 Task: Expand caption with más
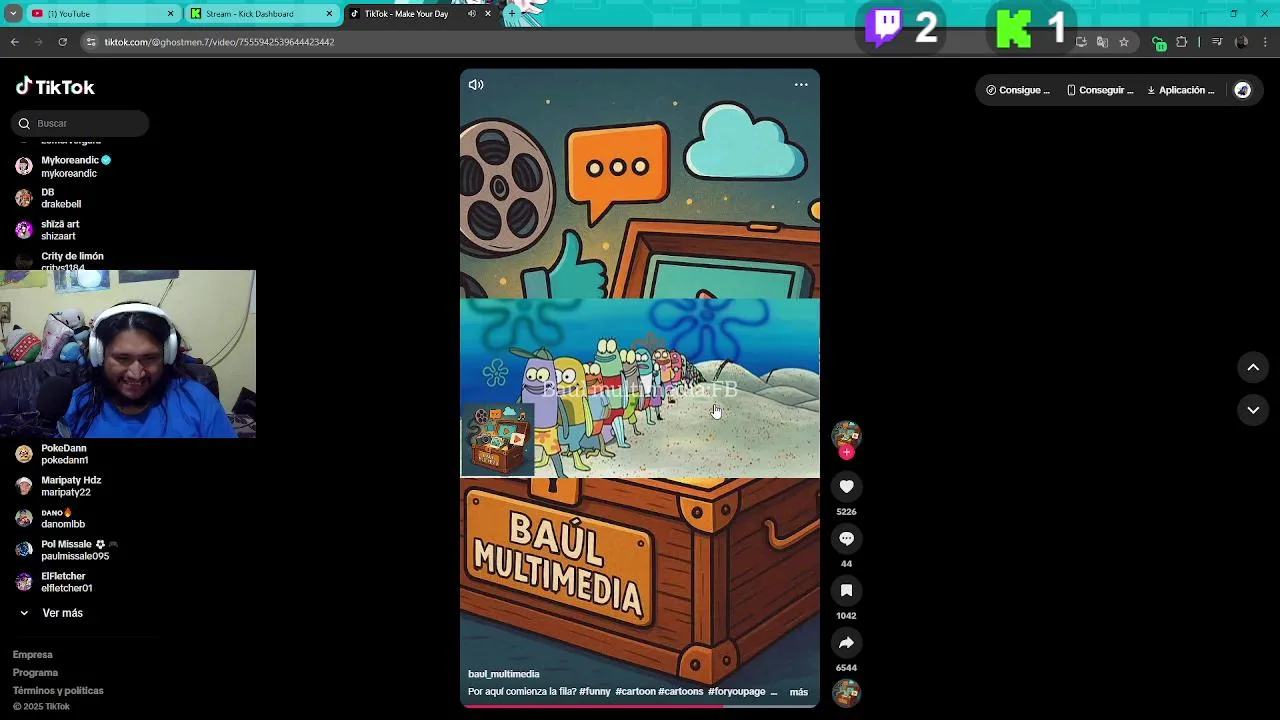point(798,692)
